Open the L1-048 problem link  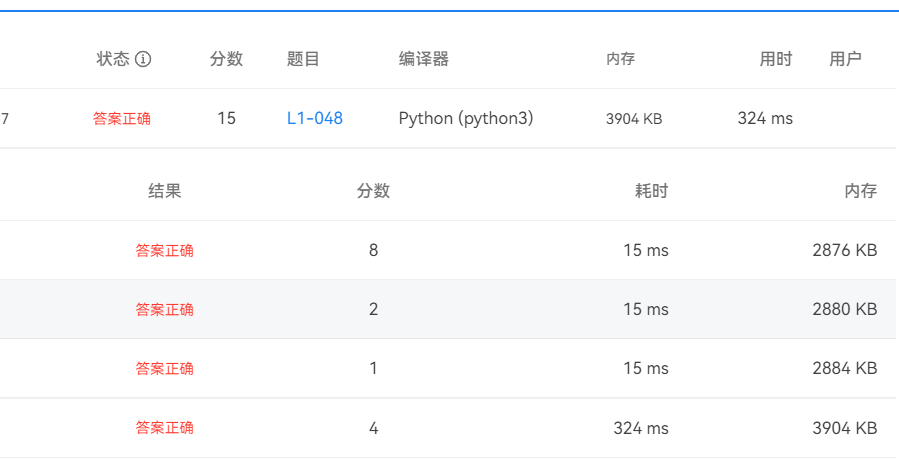[314, 118]
